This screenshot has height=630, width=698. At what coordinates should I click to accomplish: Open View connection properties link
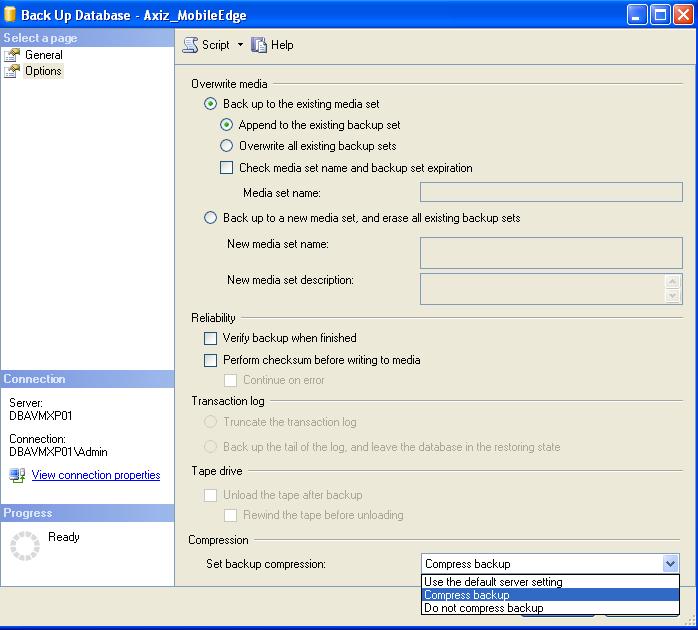point(96,475)
